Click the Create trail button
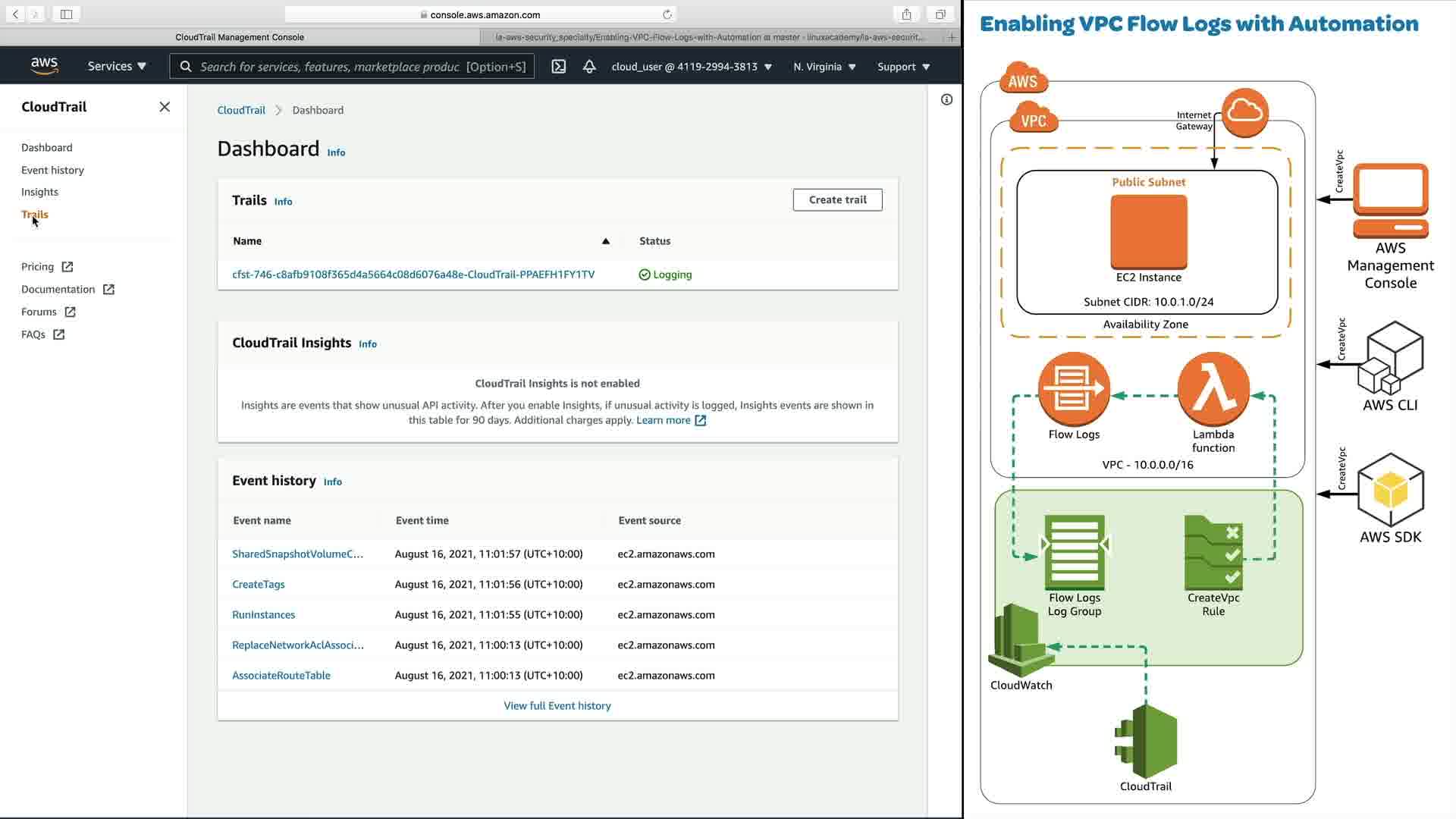The image size is (1456, 819). tap(837, 199)
